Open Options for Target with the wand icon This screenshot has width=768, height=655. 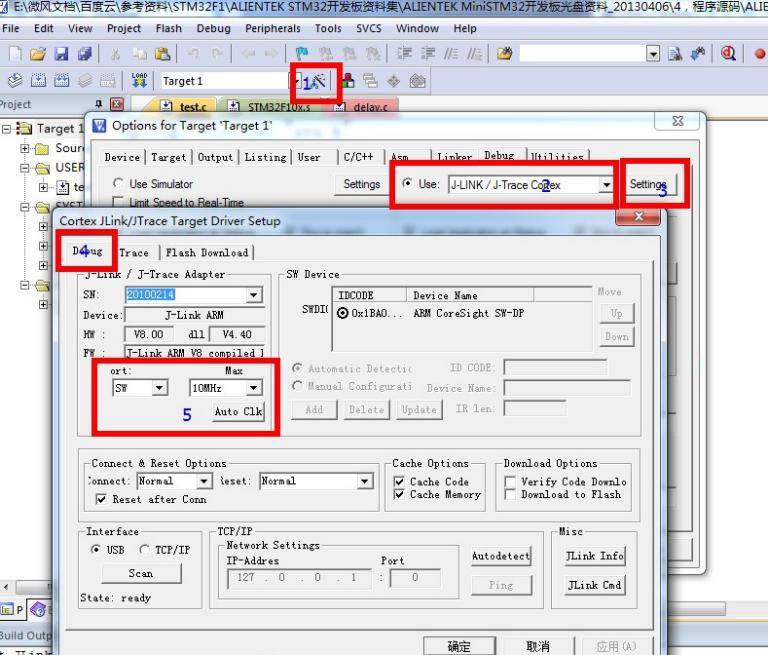pyautogui.click(x=318, y=81)
